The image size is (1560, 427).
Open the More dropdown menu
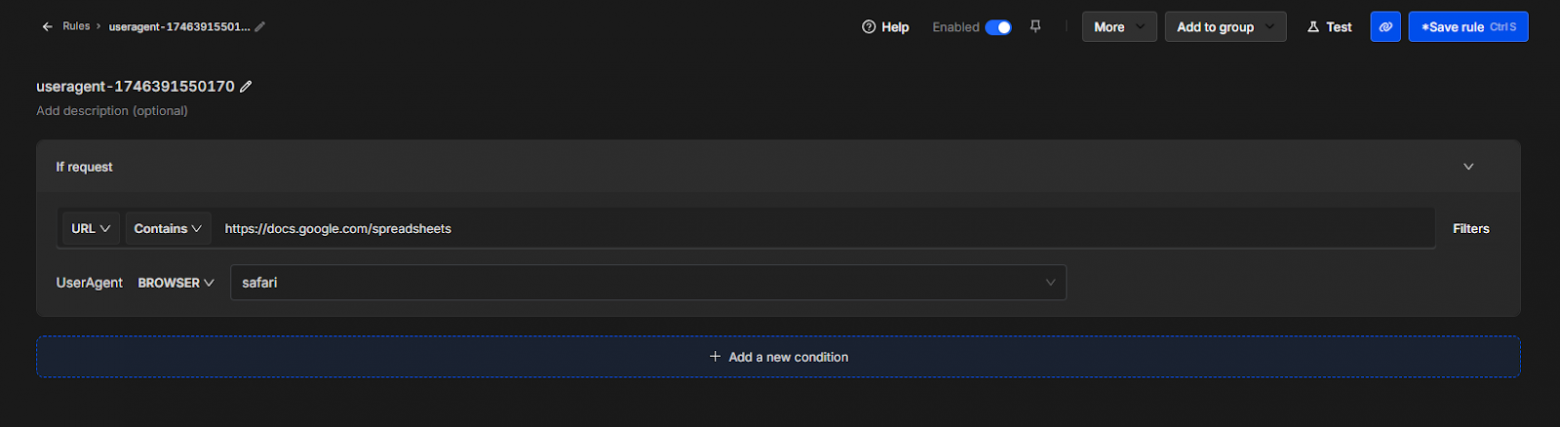1119,27
